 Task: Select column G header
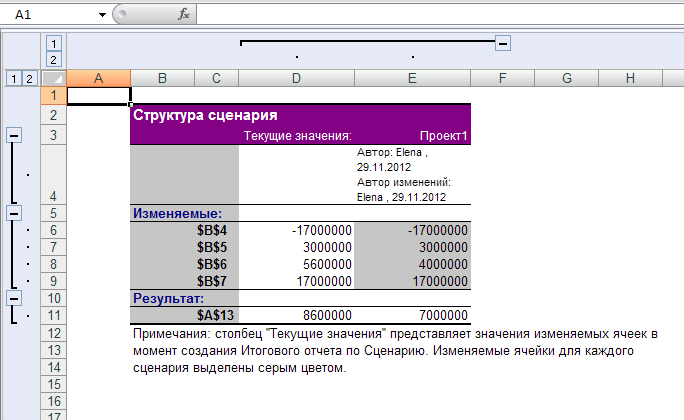(567, 79)
